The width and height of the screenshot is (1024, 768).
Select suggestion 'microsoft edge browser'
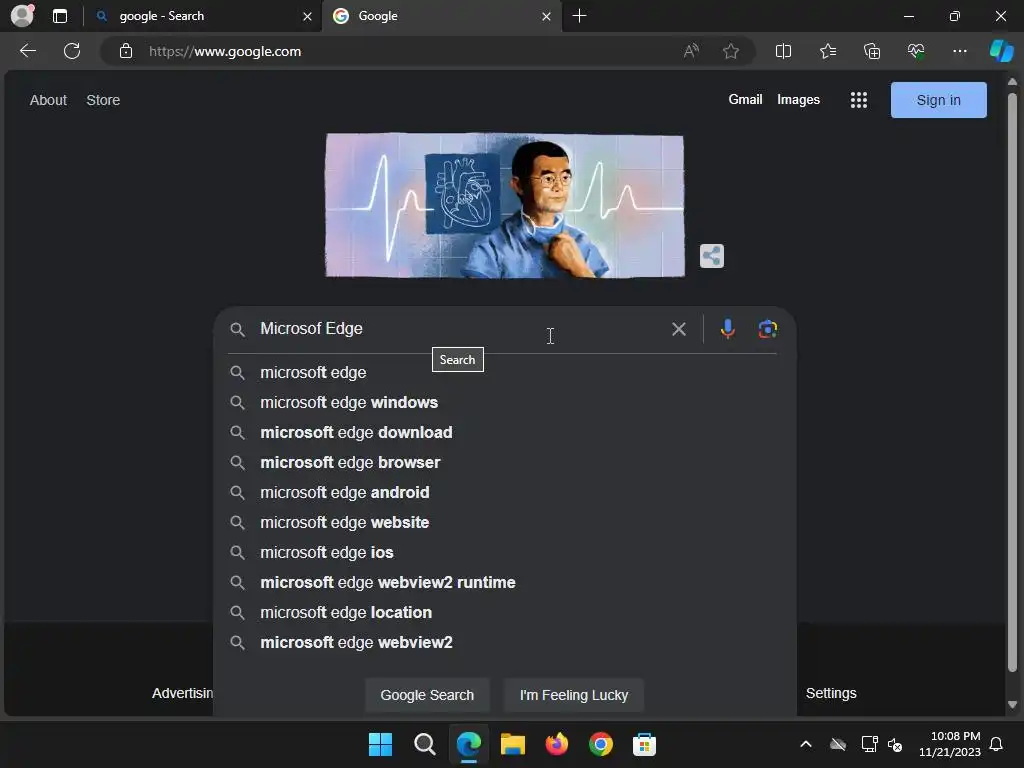click(x=504, y=462)
